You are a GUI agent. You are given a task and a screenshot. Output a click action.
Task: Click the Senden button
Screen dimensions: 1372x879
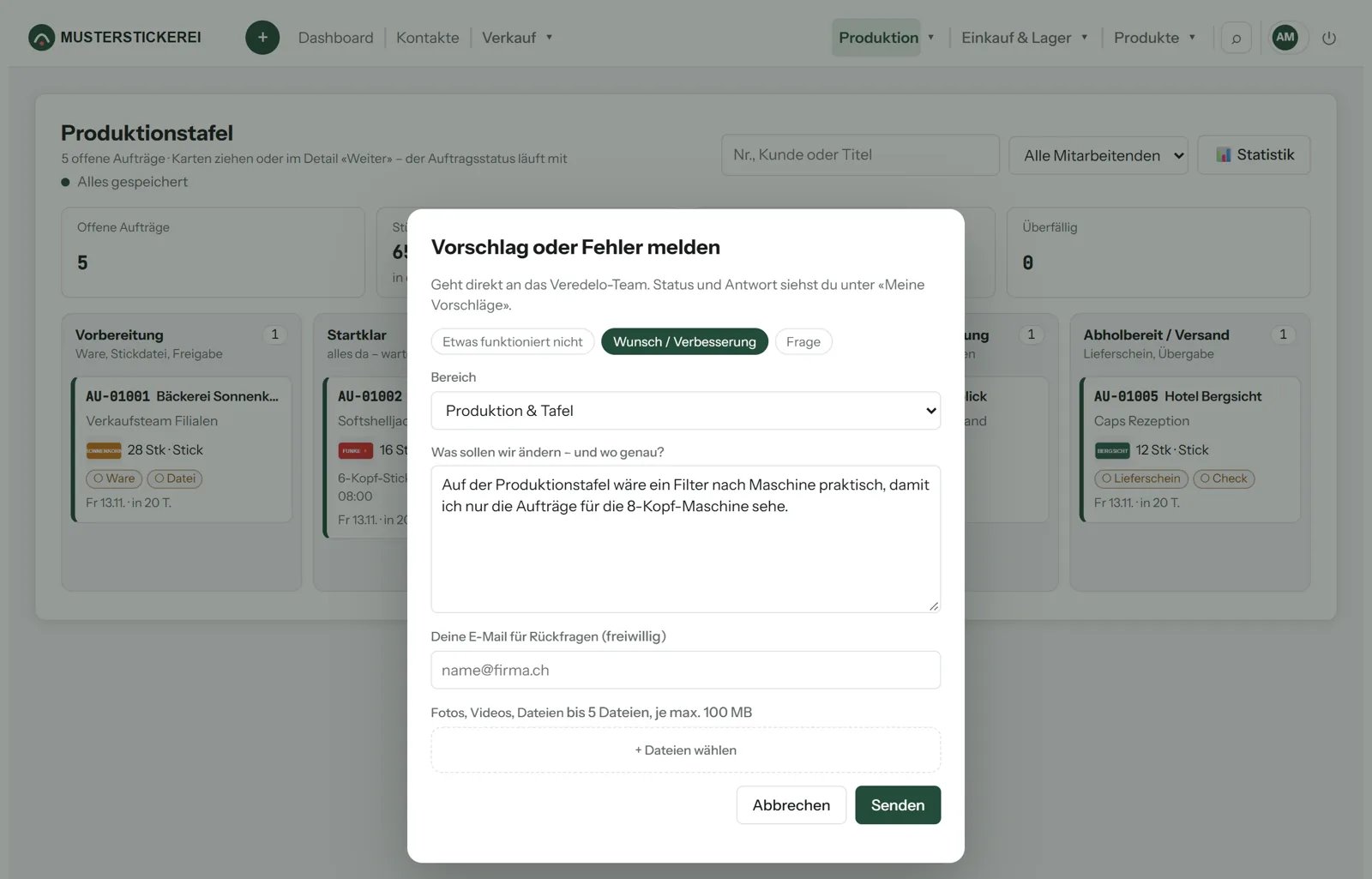[898, 805]
